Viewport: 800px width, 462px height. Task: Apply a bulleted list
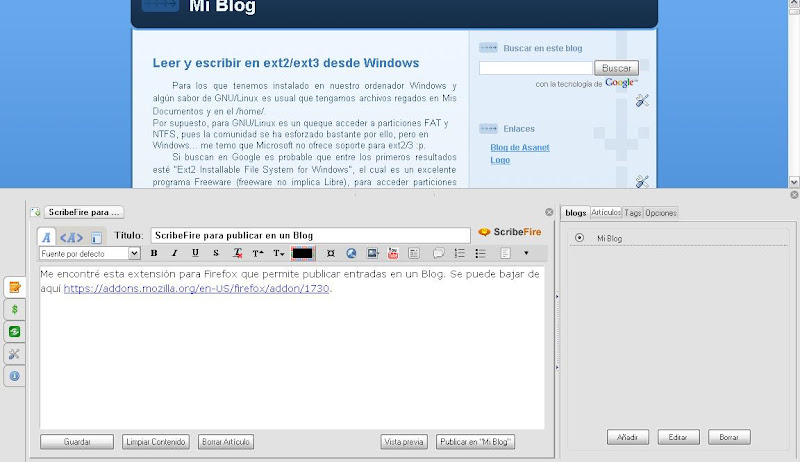click(x=480, y=253)
